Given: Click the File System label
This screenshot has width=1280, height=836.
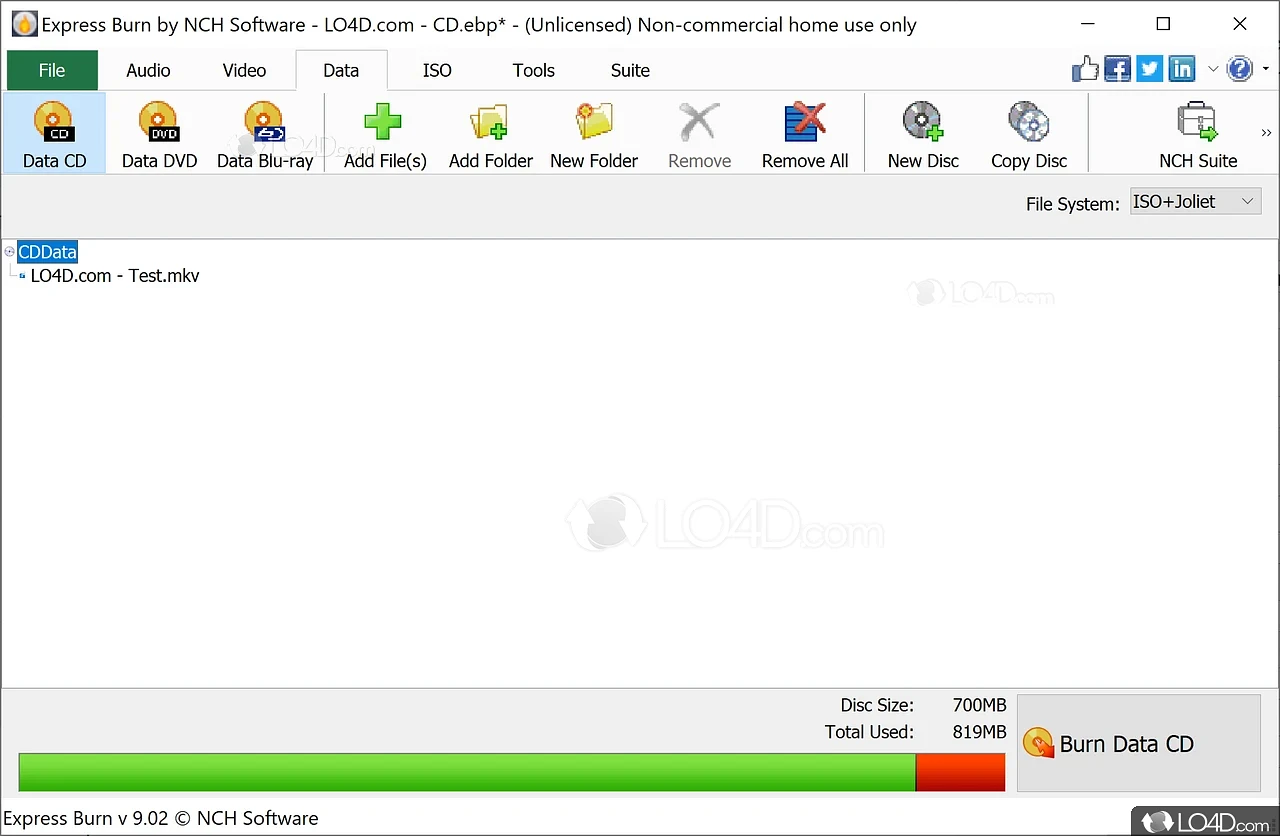Looking at the screenshot, I should click(1072, 204).
